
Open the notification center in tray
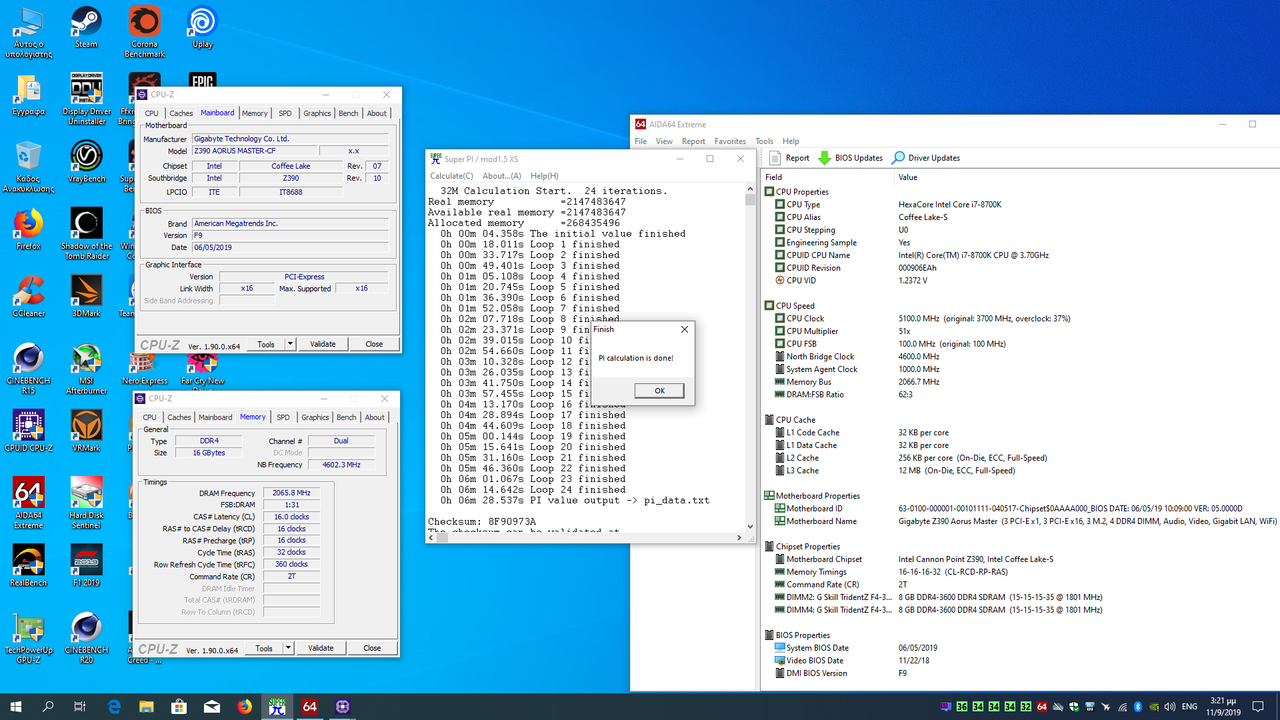[x=1261, y=707]
